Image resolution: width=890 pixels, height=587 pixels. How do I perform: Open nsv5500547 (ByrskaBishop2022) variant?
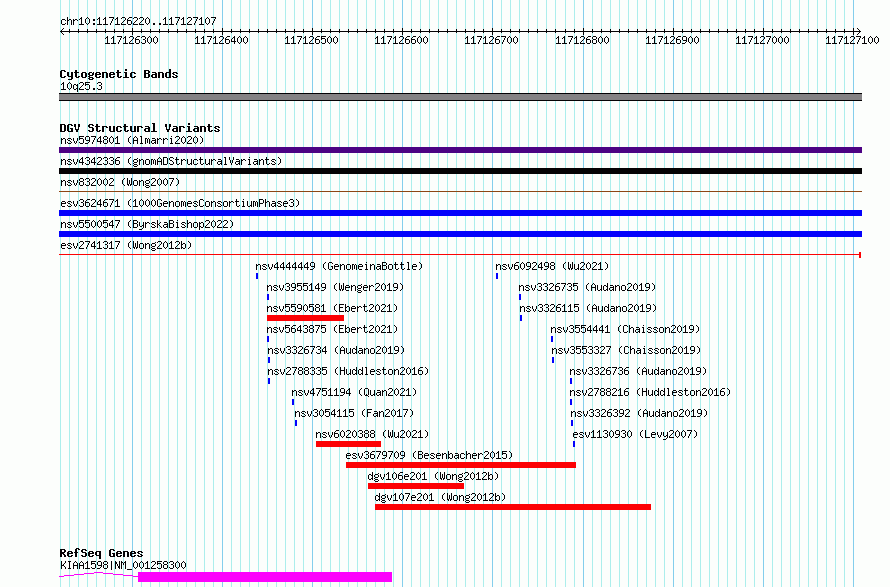(147, 224)
